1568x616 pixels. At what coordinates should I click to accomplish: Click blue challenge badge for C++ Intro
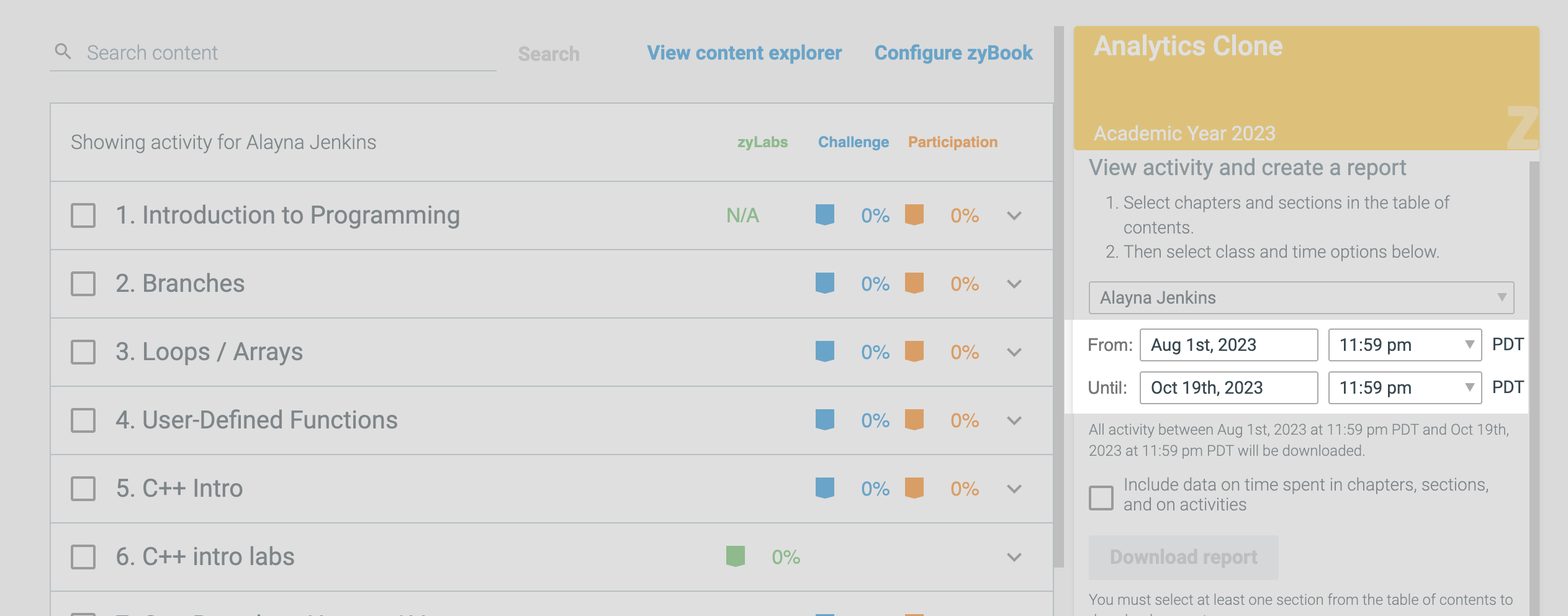click(824, 488)
